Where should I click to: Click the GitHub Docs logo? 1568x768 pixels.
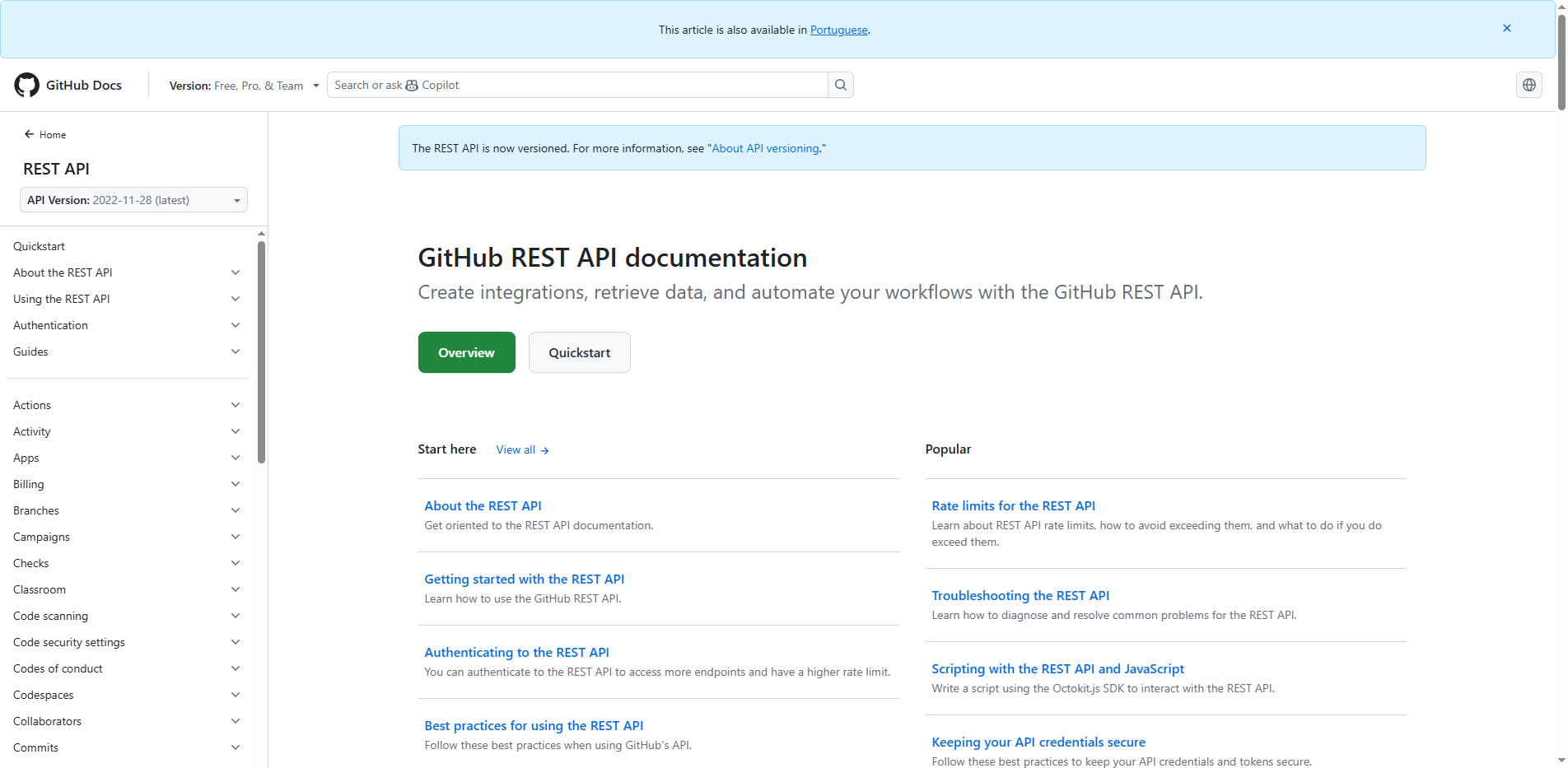click(x=68, y=85)
